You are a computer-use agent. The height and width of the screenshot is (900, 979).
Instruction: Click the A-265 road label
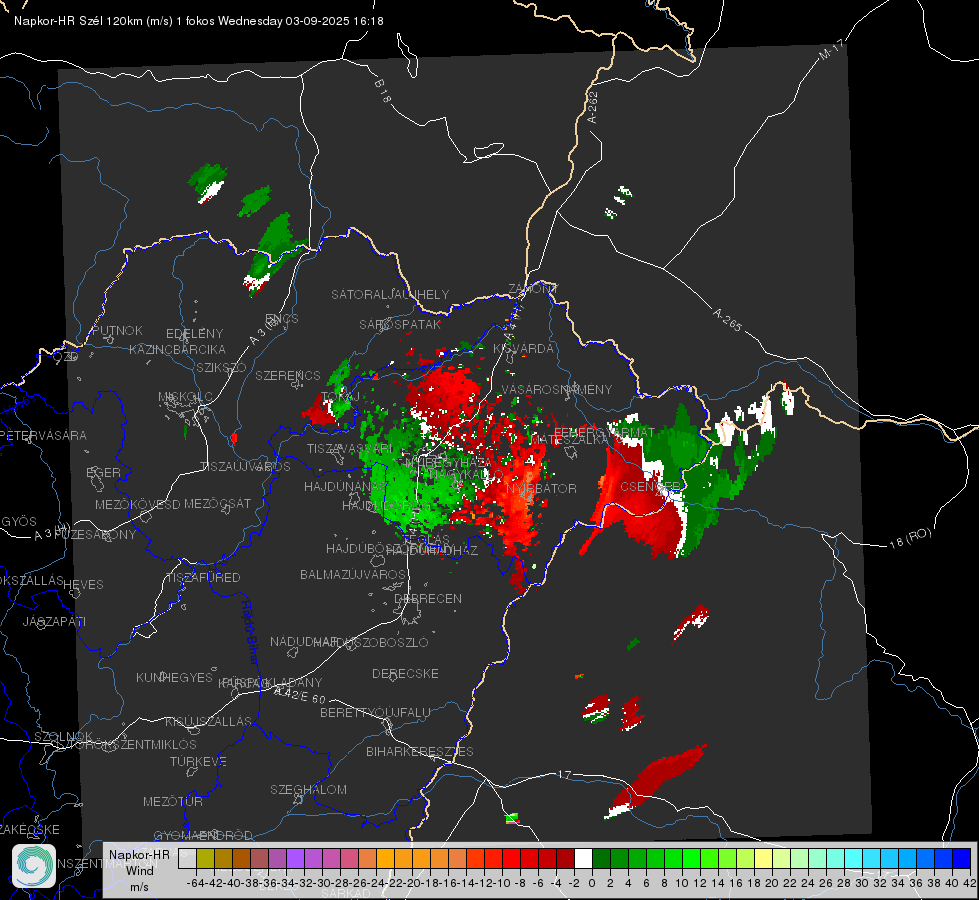727,320
